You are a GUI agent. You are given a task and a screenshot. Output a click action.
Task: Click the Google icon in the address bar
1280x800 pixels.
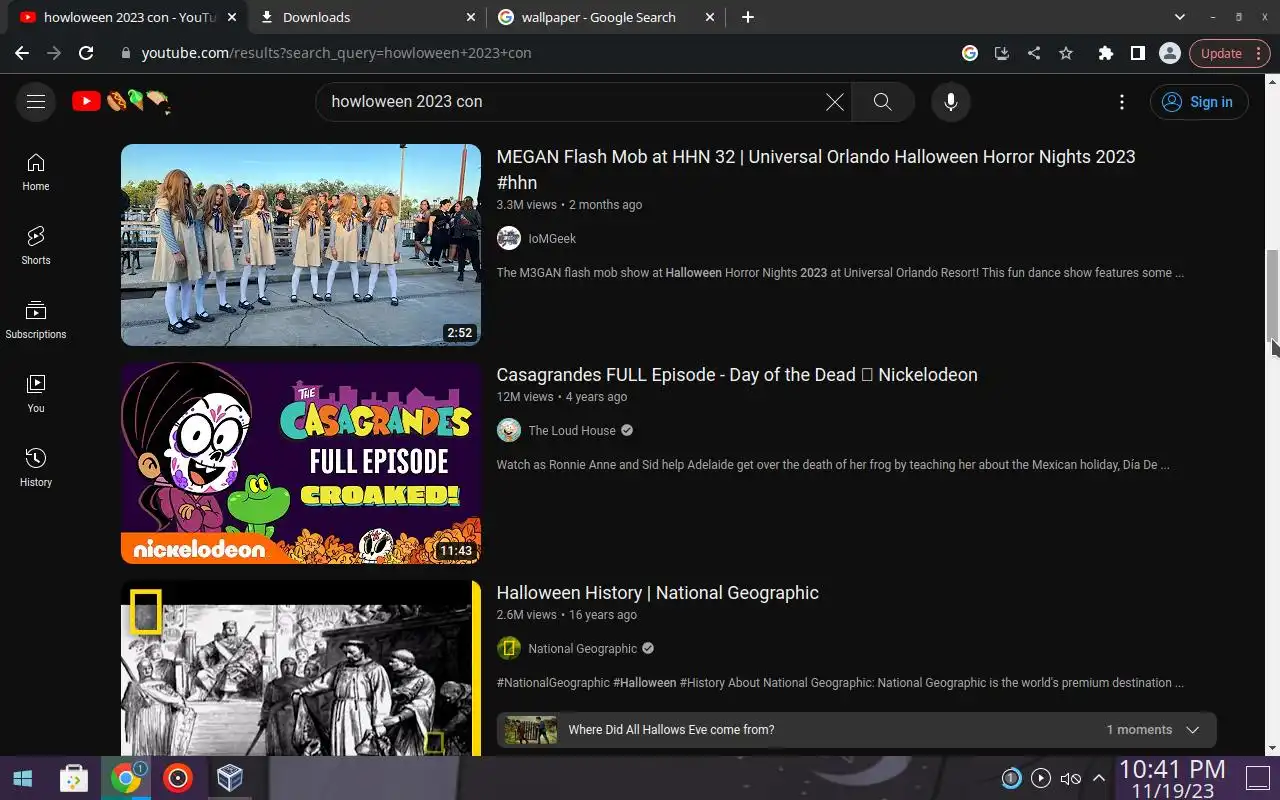tap(970, 53)
